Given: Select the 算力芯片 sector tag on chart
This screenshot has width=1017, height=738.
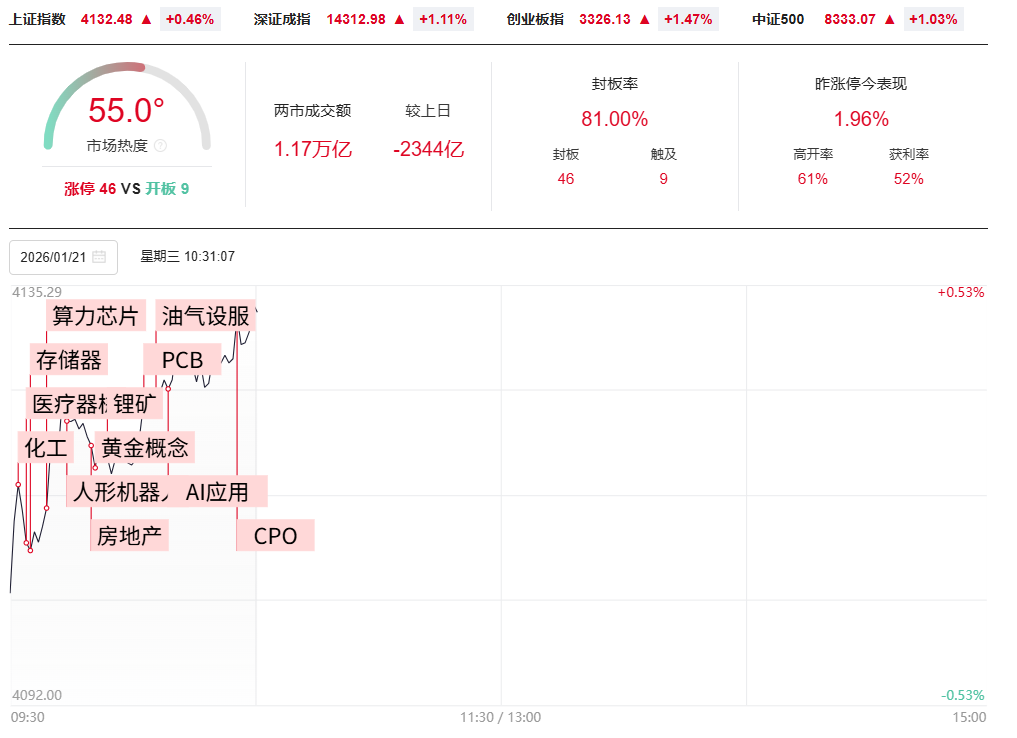Looking at the screenshot, I should pos(96,316).
